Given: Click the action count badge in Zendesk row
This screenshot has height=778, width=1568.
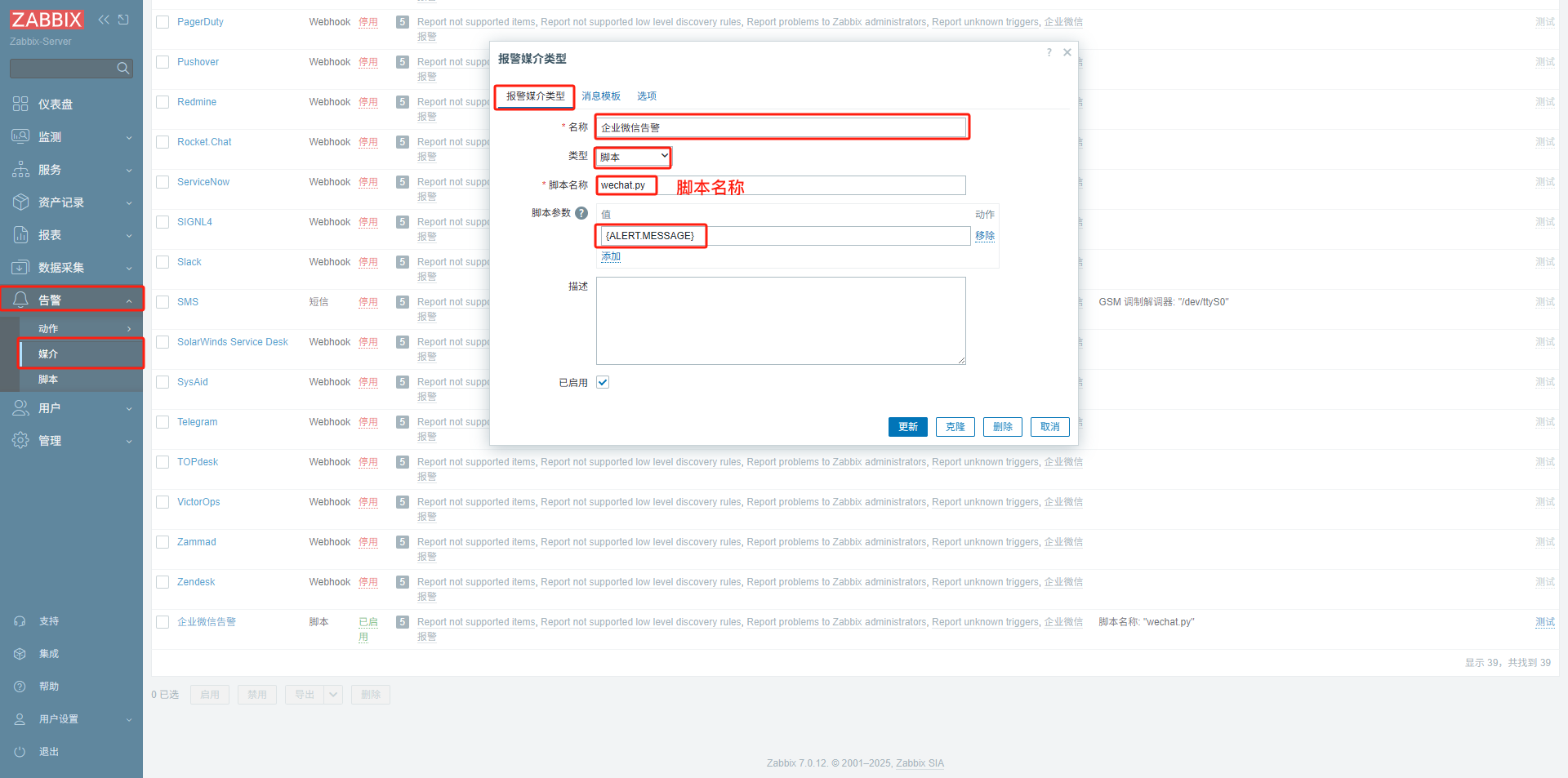Looking at the screenshot, I should (x=403, y=582).
